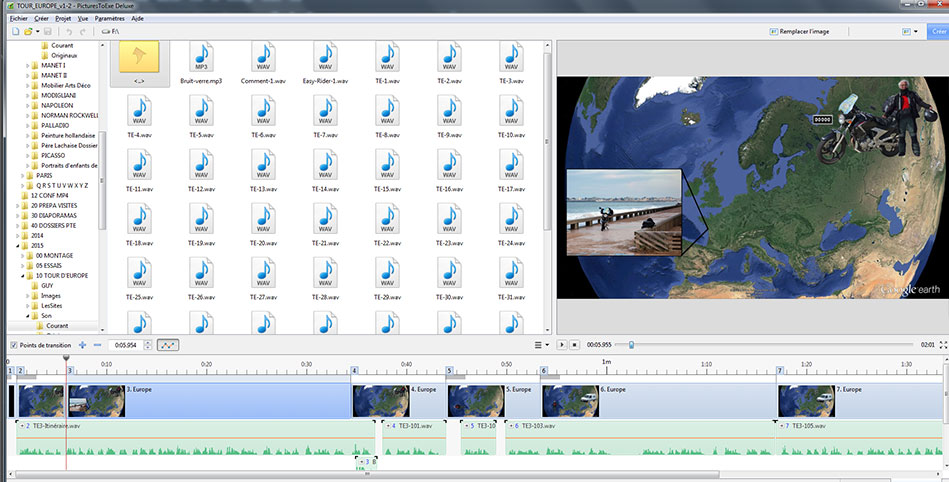
Task: Click the Save project disk icon
Action: [48, 31]
